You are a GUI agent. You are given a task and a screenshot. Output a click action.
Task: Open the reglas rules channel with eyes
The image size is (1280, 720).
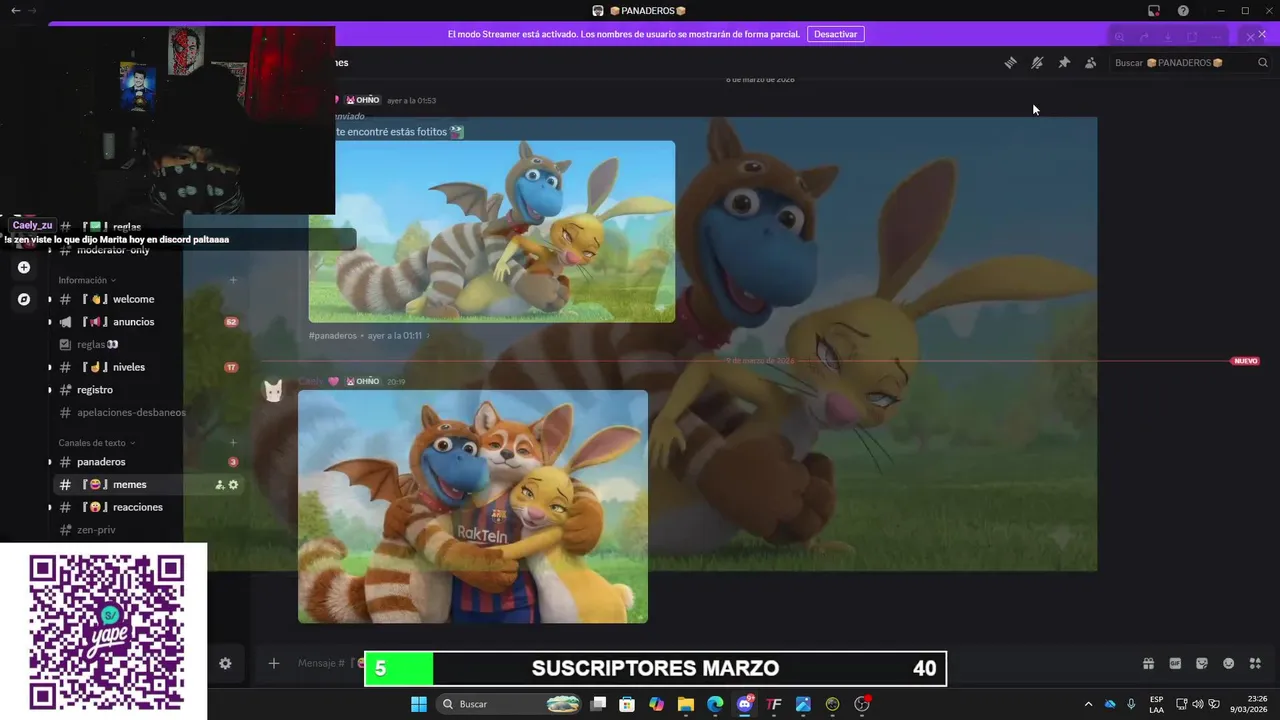click(148, 344)
